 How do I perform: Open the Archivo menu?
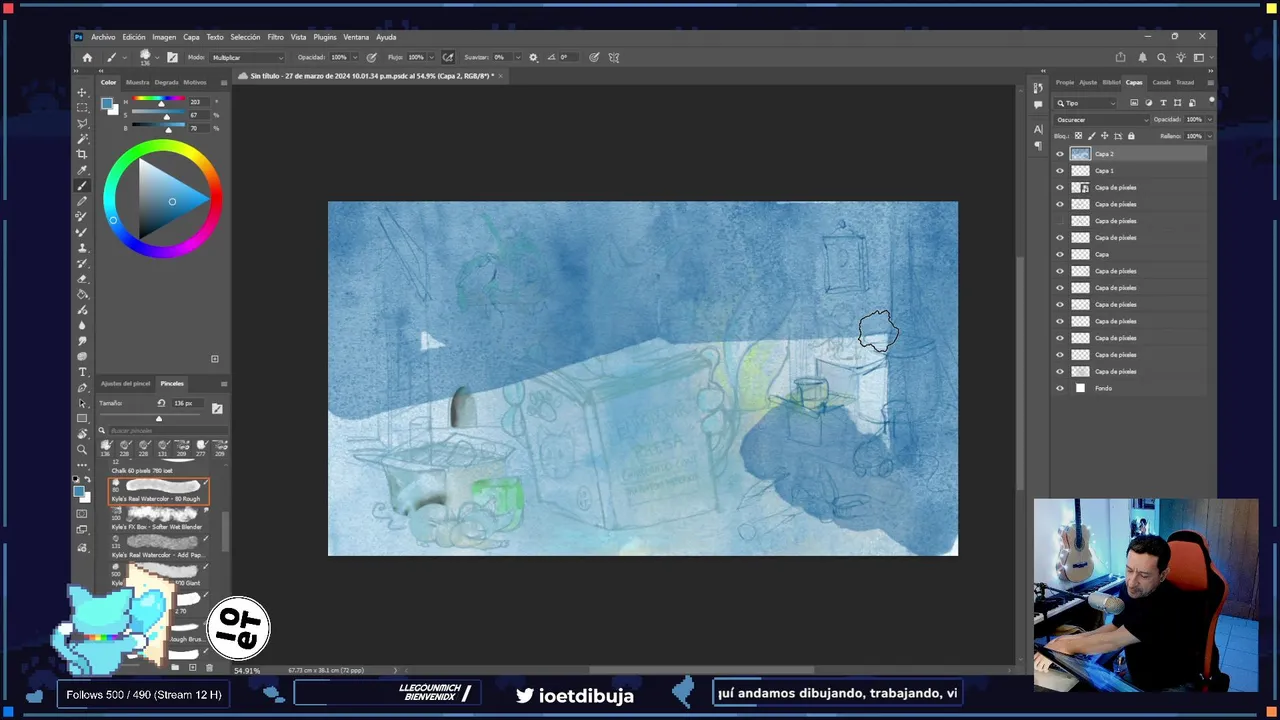point(103,37)
